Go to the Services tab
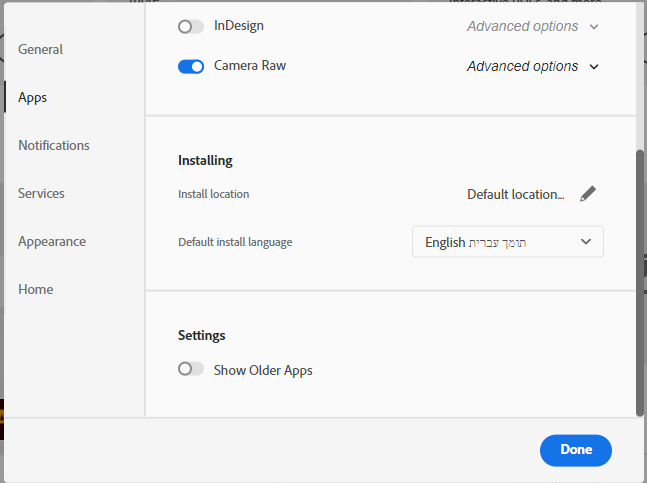Image resolution: width=647 pixels, height=483 pixels. (41, 193)
